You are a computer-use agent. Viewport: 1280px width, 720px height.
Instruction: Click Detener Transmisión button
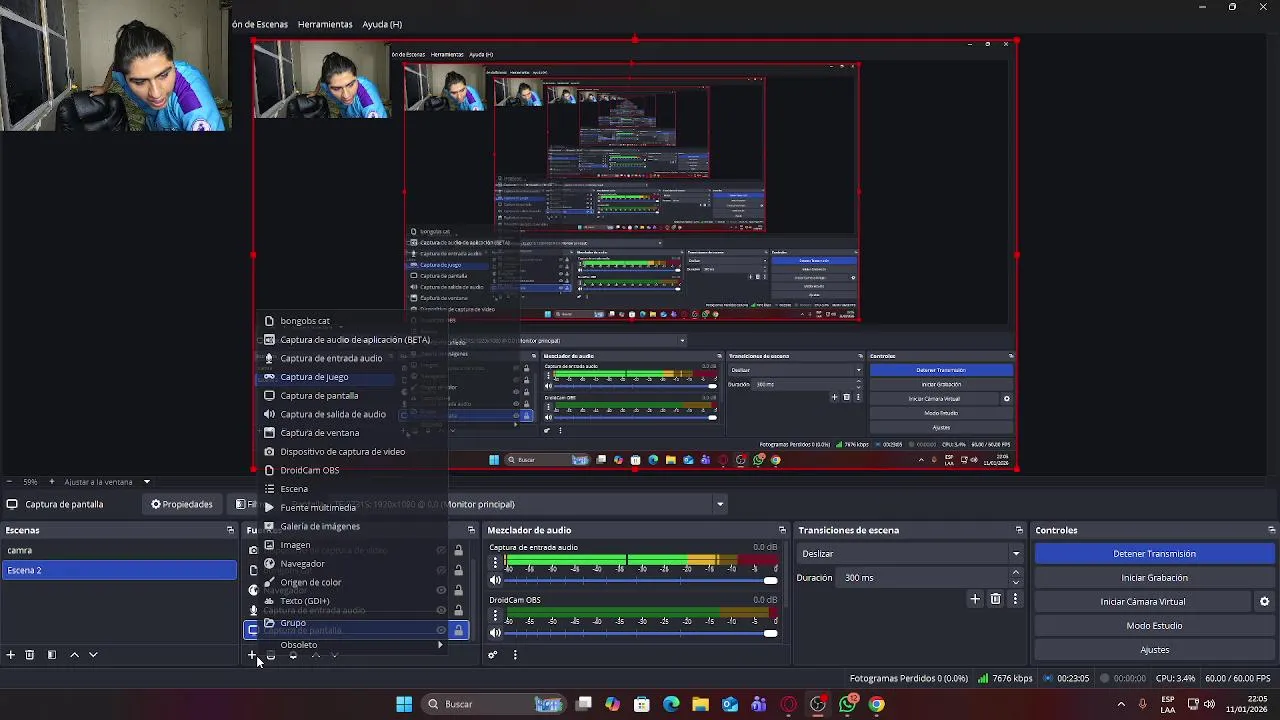(1154, 554)
